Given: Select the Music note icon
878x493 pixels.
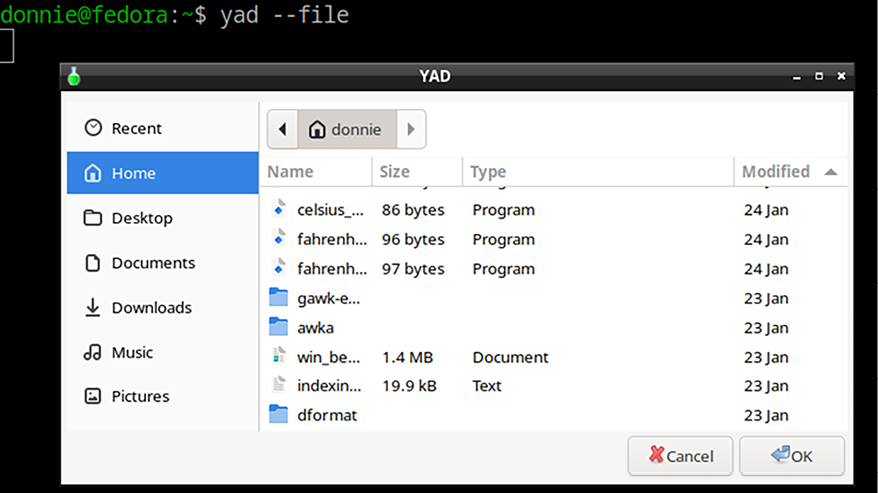Looking at the screenshot, I should [x=93, y=352].
